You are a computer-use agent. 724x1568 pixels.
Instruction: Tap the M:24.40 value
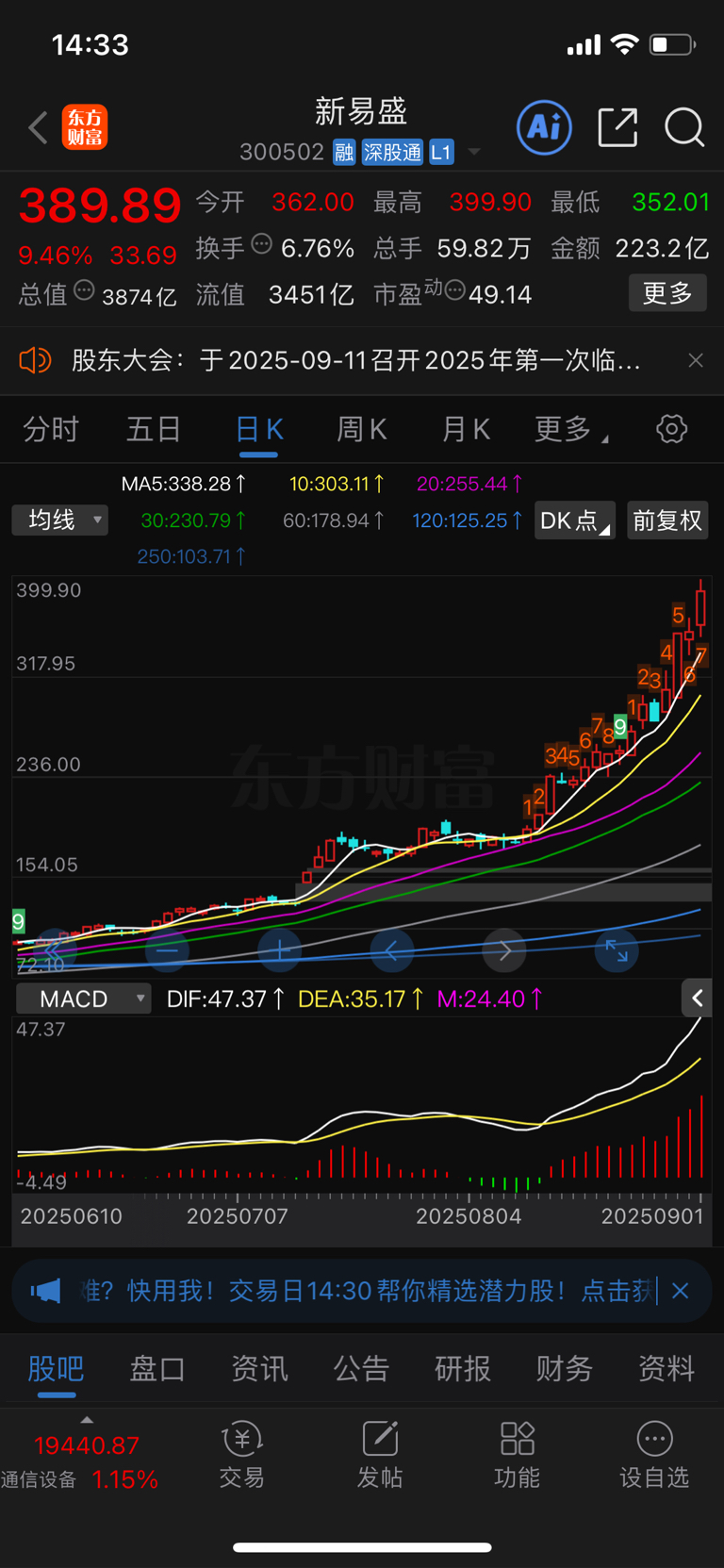click(x=490, y=999)
